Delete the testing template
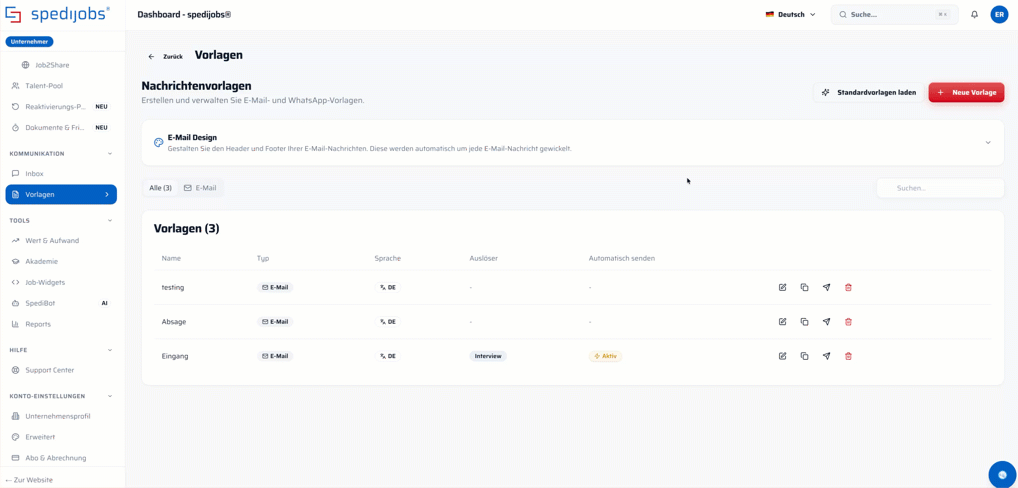This screenshot has width=1018, height=488. (848, 287)
